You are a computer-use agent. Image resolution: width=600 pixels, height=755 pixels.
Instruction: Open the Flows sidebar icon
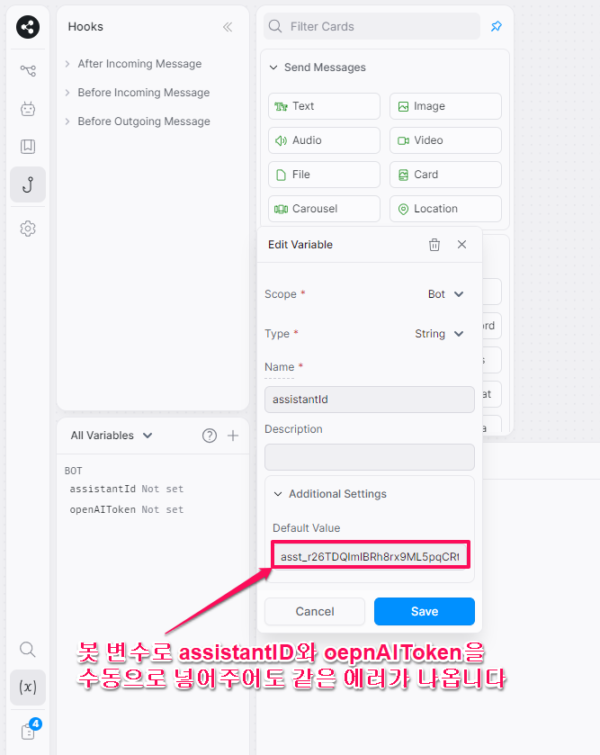(x=28, y=71)
